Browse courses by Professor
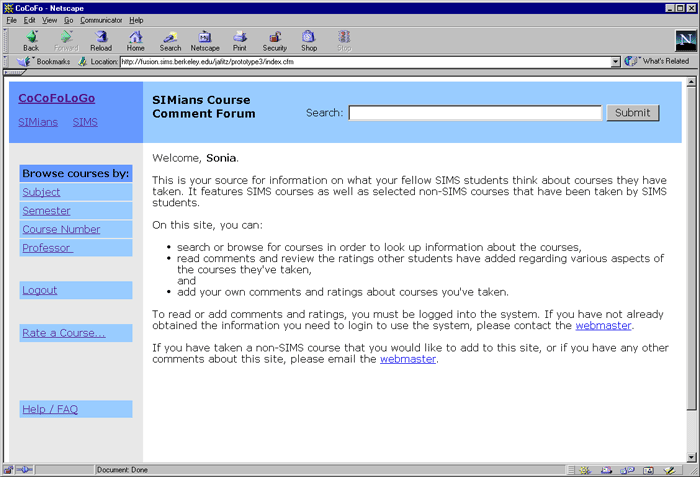700x477 pixels. [47, 248]
